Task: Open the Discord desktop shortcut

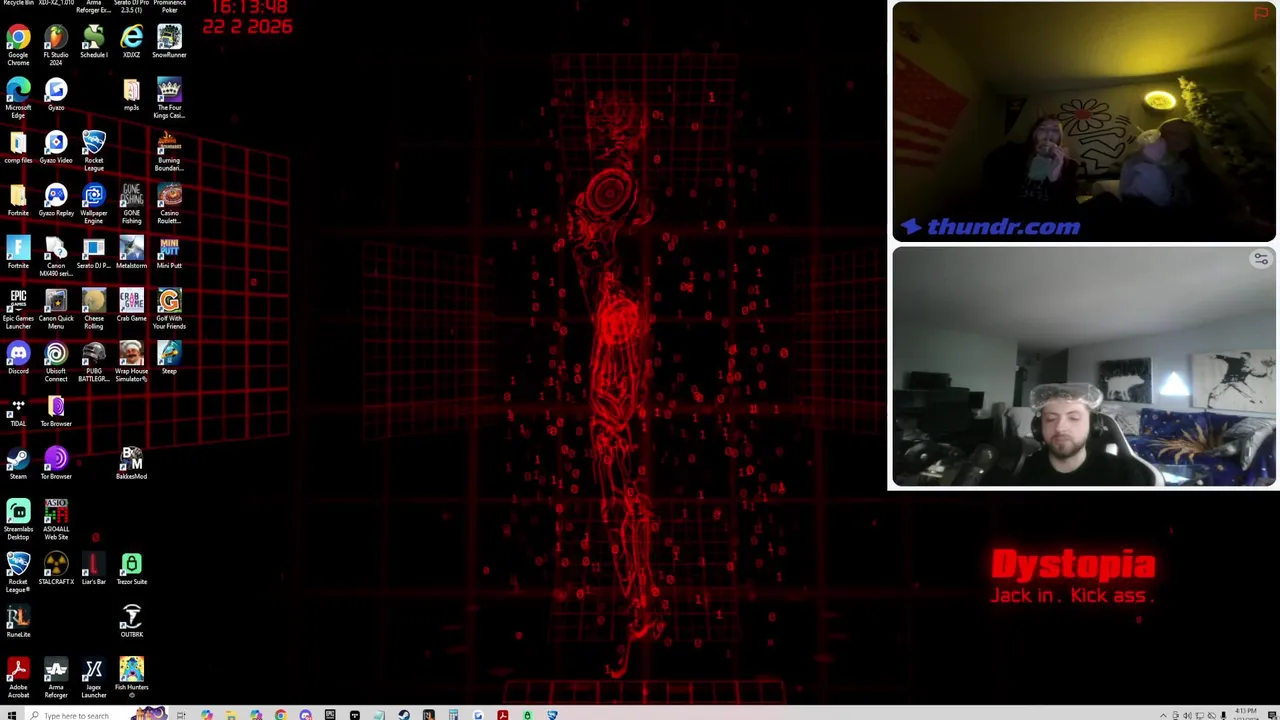Action: pyautogui.click(x=18, y=358)
